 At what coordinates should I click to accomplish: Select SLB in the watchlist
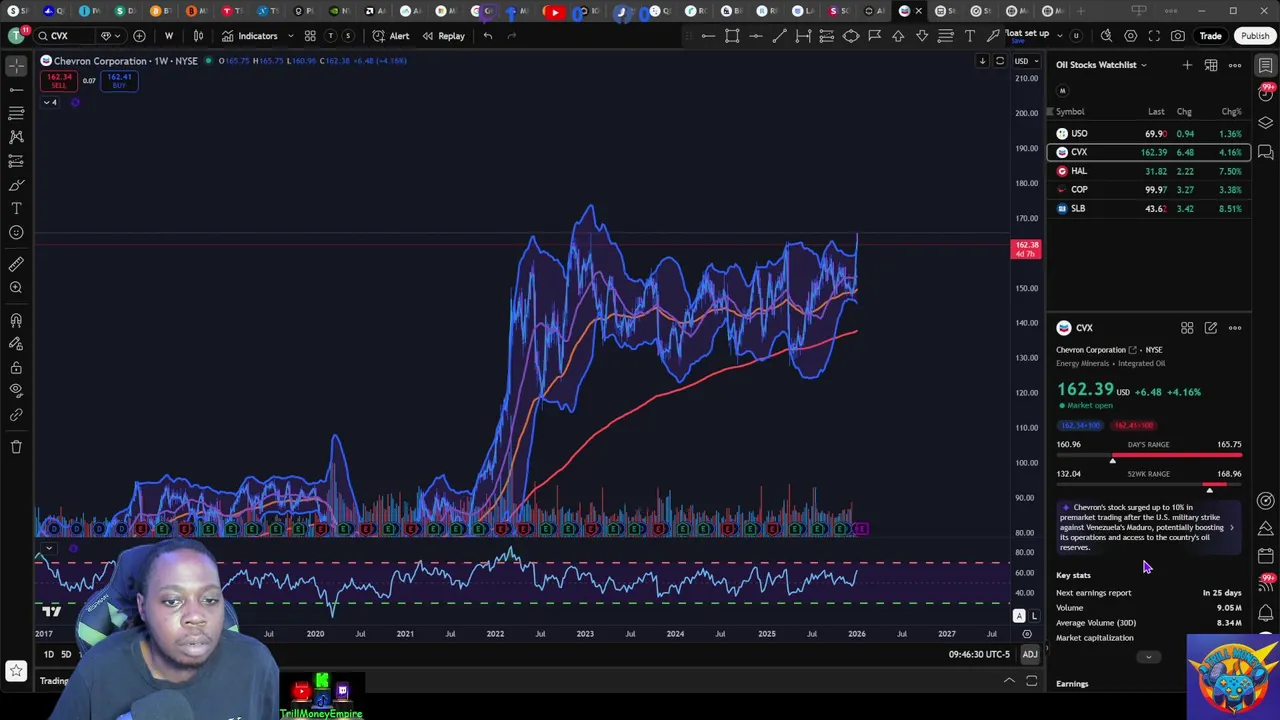[x=1149, y=209]
